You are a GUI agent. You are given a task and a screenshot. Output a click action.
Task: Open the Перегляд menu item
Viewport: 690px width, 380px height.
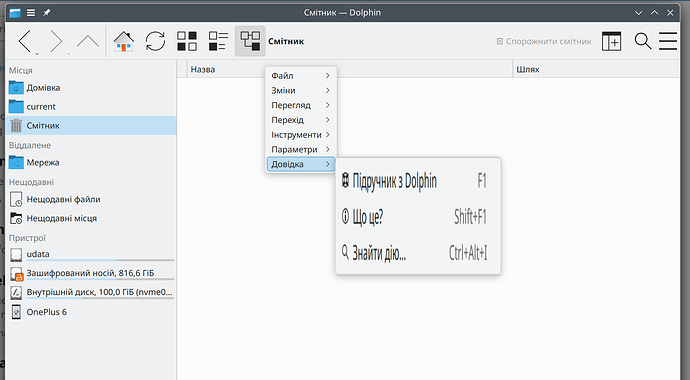(301, 105)
